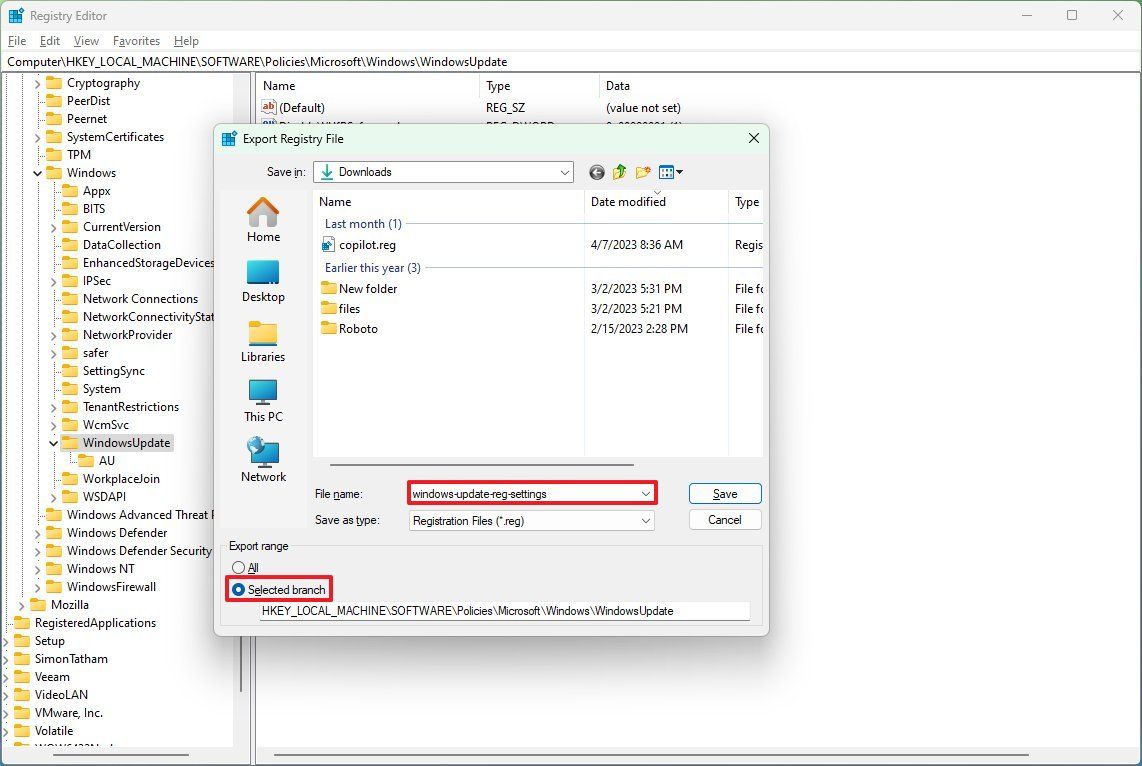Select the All export range option
This screenshot has height=766, width=1142.
coord(239,569)
